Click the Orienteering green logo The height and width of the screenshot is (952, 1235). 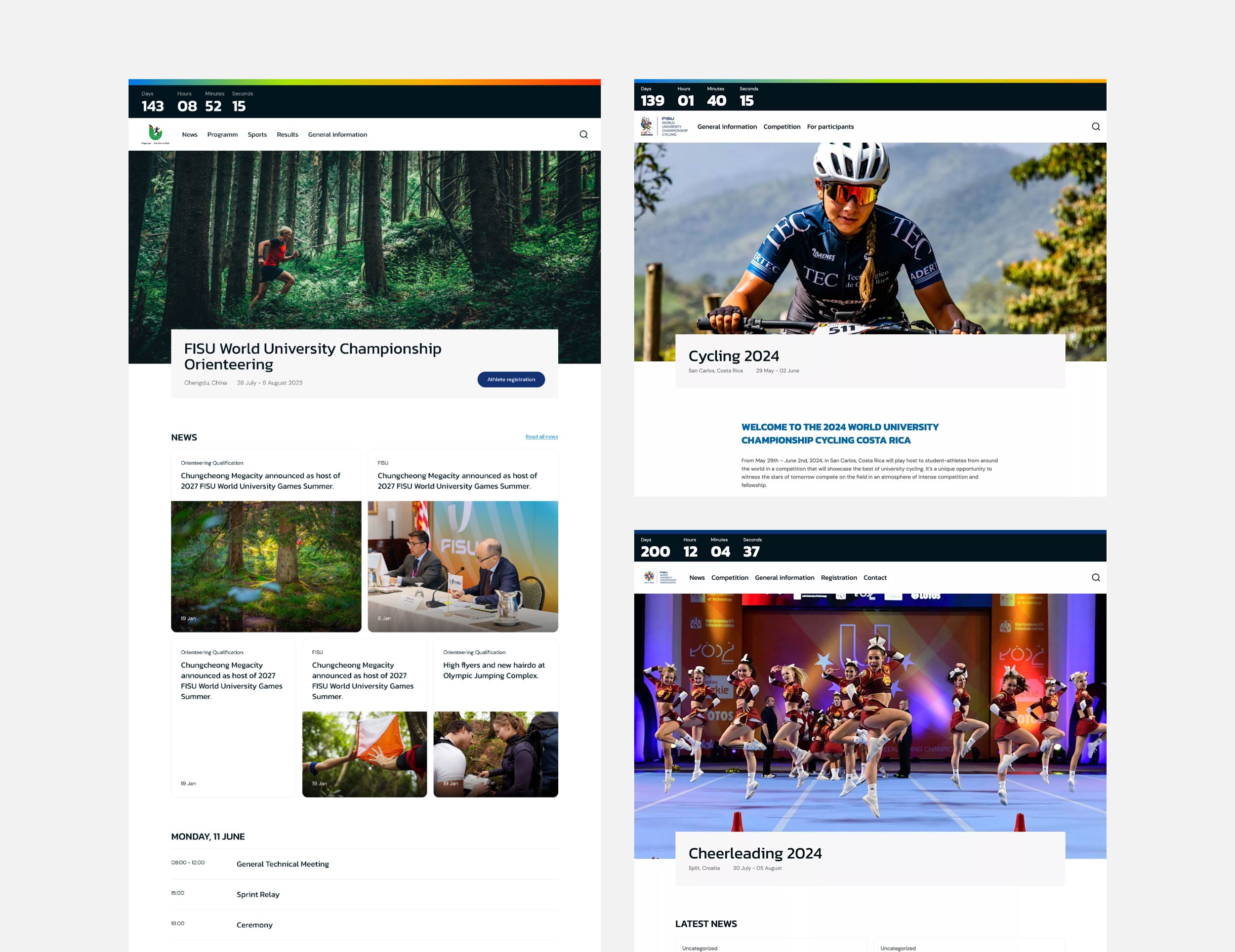coord(155,134)
